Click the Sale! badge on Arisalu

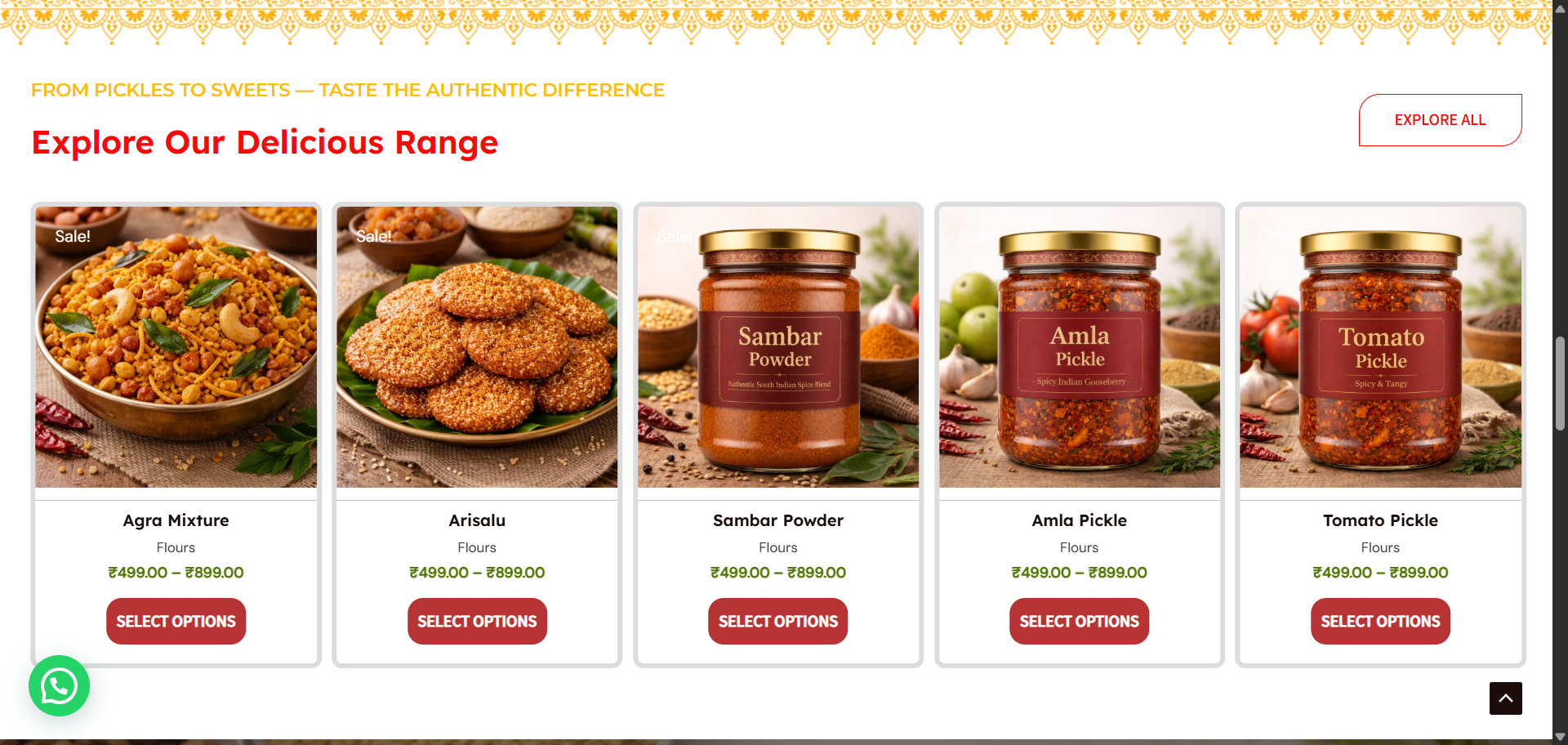(x=374, y=237)
